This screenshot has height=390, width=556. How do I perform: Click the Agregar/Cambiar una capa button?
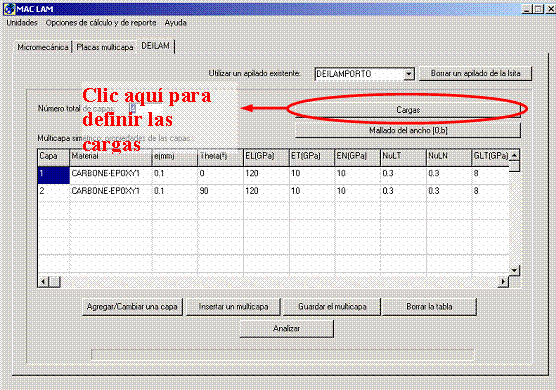point(132,307)
